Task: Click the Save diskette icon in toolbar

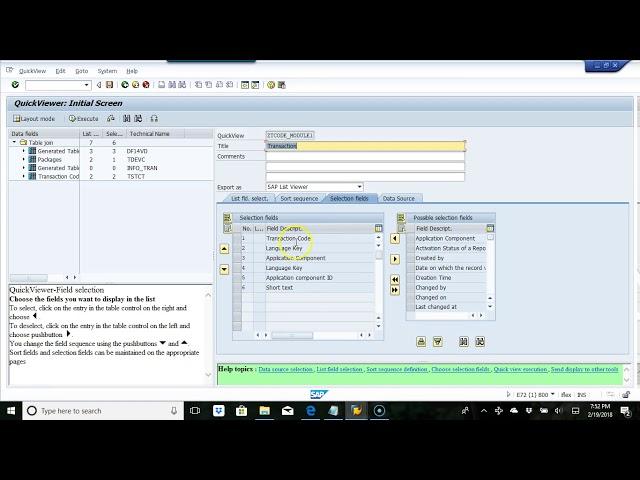Action: [109, 85]
